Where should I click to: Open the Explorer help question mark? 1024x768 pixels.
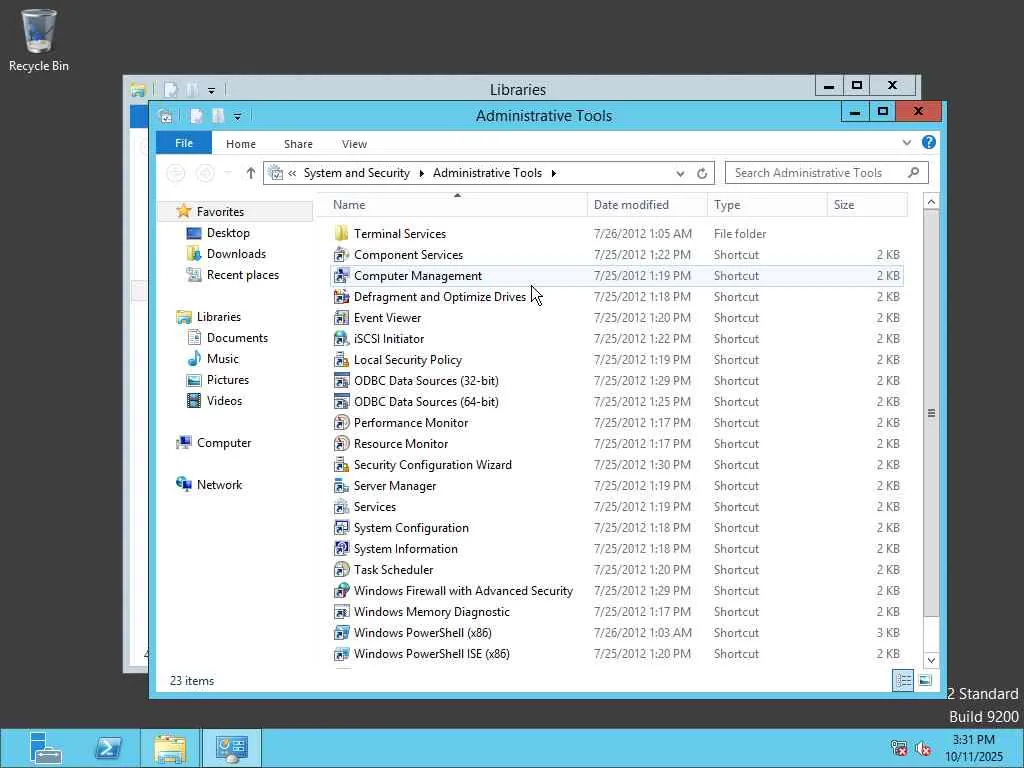tap(929, 142)
